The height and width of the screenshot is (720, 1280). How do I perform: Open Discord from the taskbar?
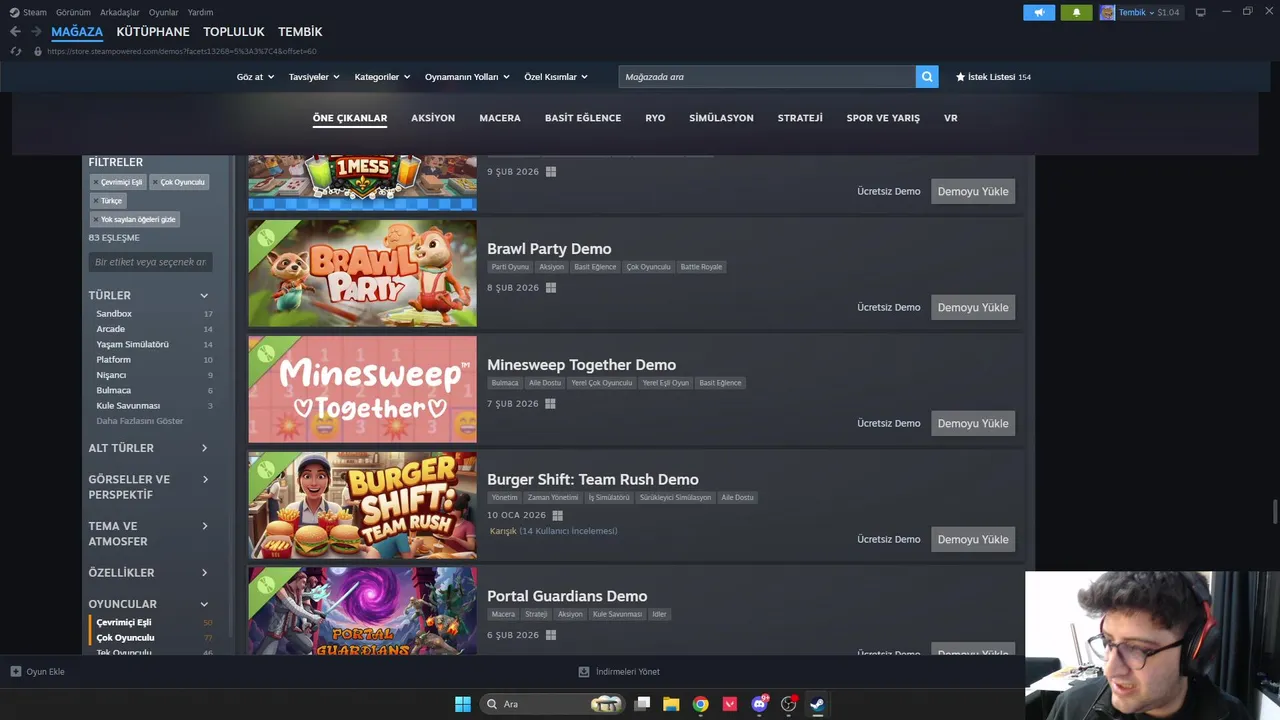click(x=759, y=704)
